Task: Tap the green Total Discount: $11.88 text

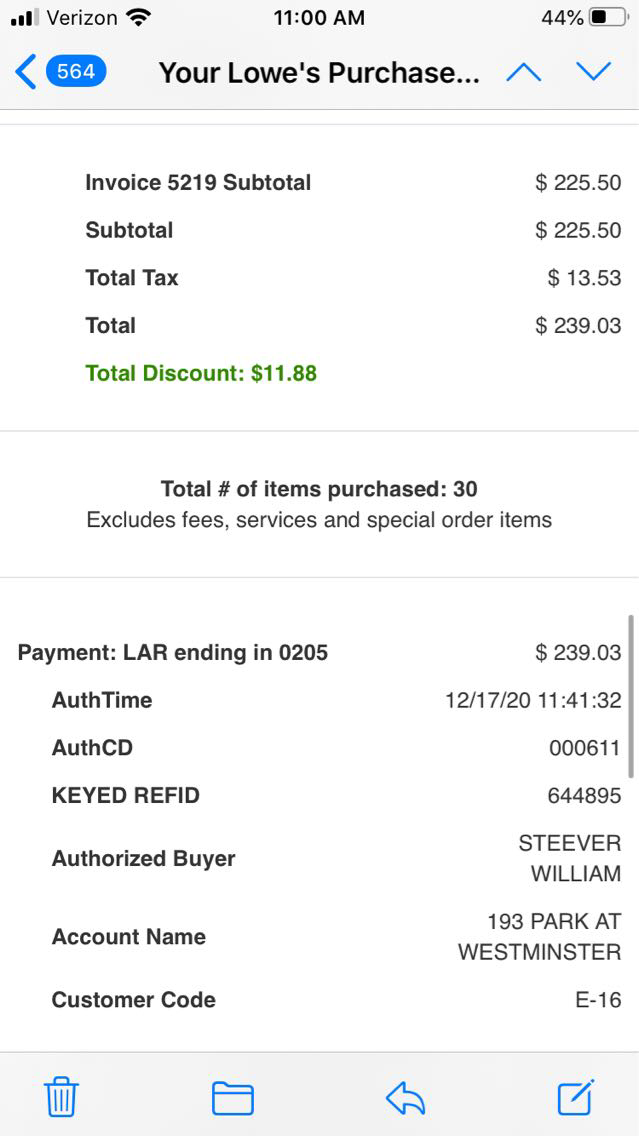Action: click(201, 374)
